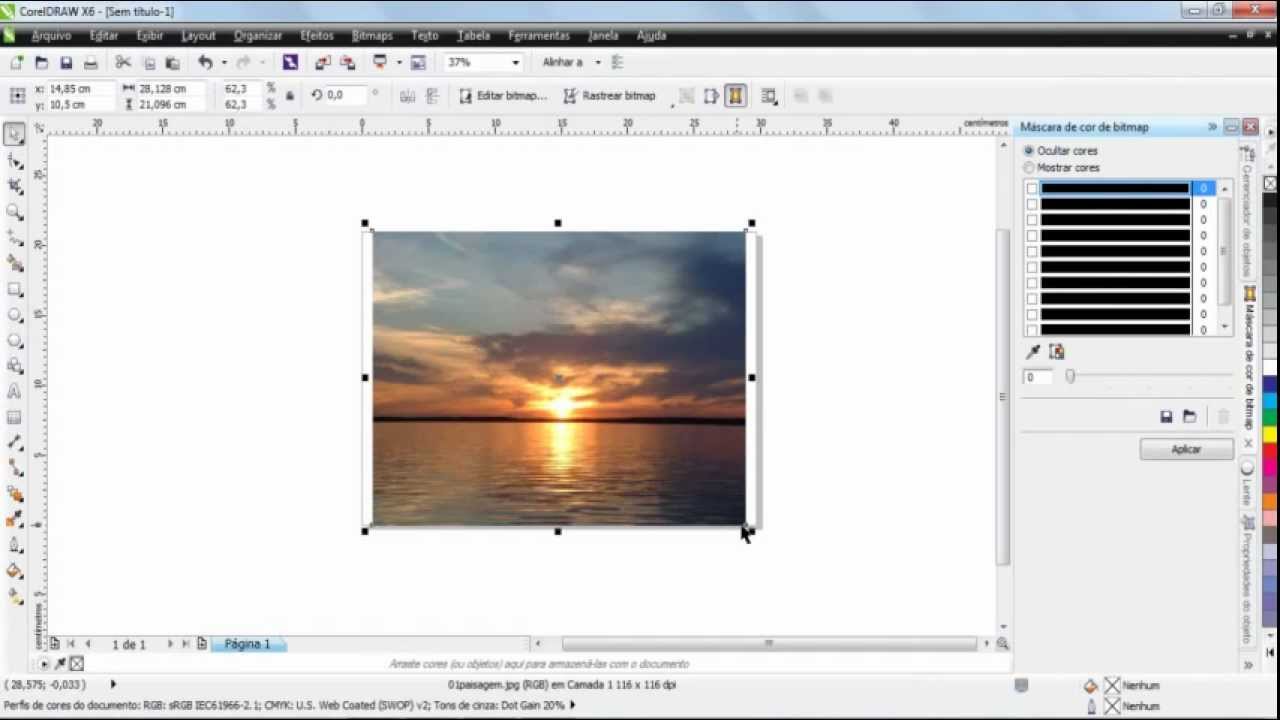The height and width of the screenshot is (720, 1280).
Task: Click the Open file icon in toolbar
Action: [41, 62]
